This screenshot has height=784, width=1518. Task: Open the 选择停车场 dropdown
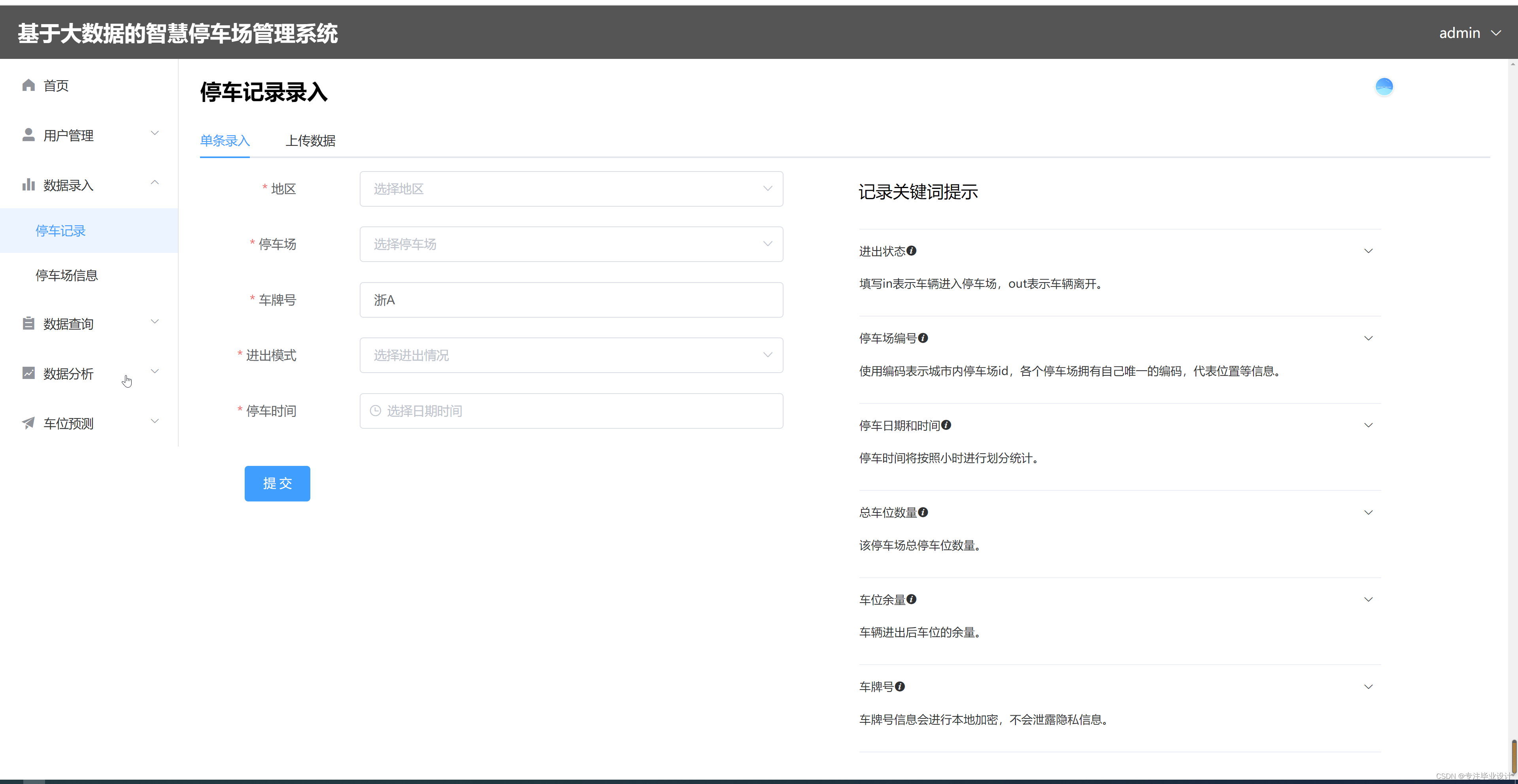[x=570, y=245]
